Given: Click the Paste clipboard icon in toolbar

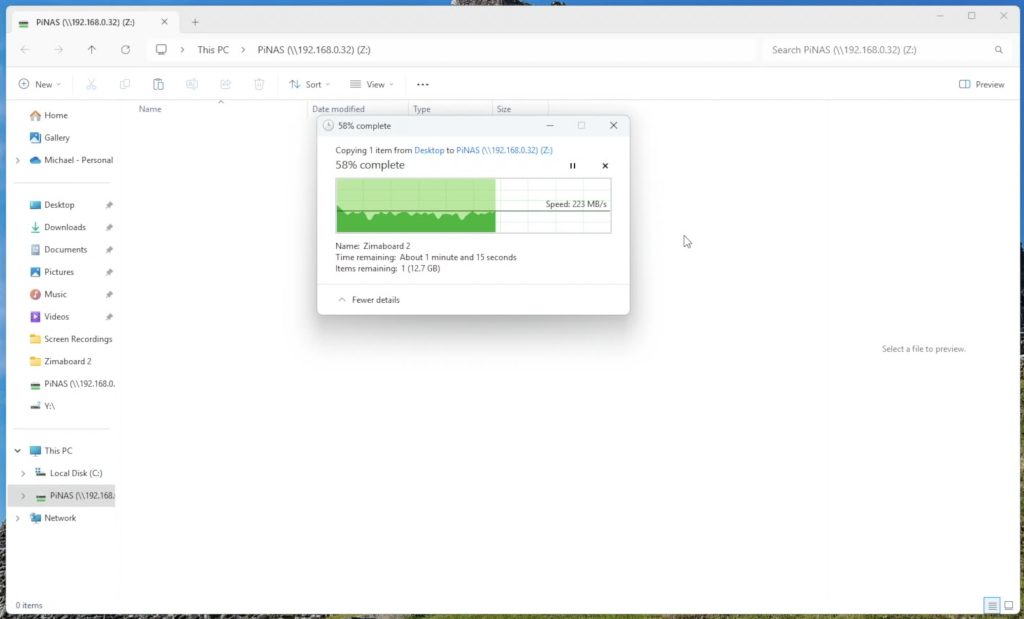Looking at the screenshot, I should 158,85.
